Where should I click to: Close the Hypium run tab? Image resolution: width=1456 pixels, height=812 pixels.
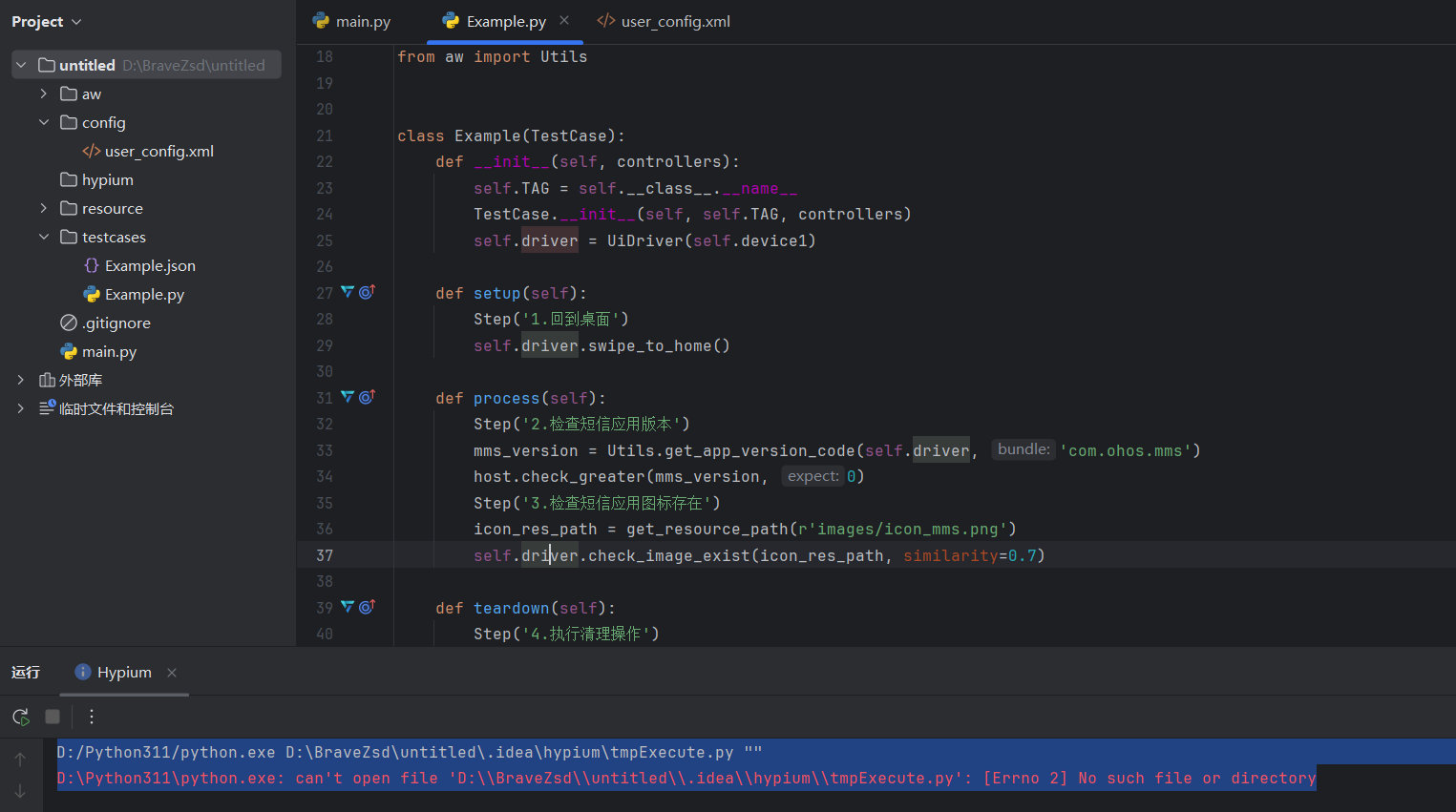(x=172, y=672)
